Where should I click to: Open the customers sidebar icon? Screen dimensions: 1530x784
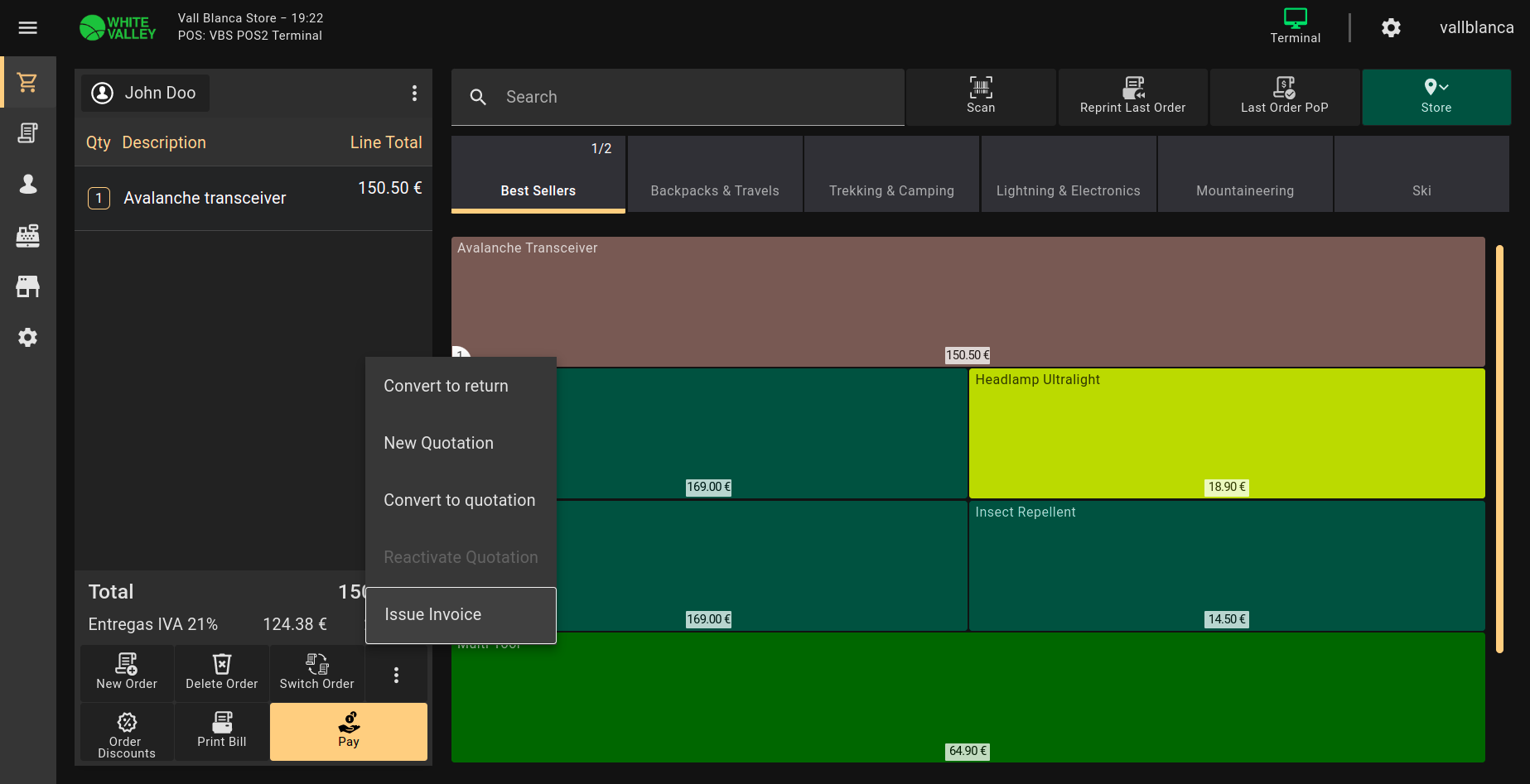(x=27, y=185)
